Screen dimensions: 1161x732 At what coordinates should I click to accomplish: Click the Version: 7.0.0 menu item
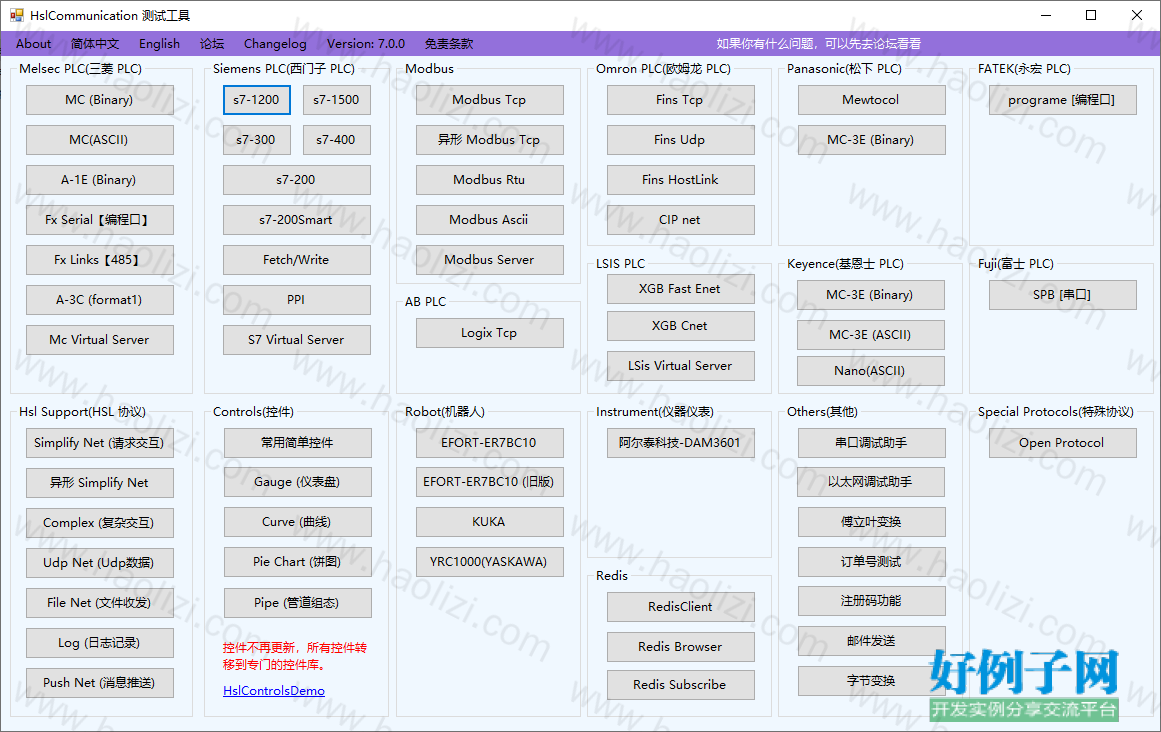pyautogui.click(x=366, y=44)
